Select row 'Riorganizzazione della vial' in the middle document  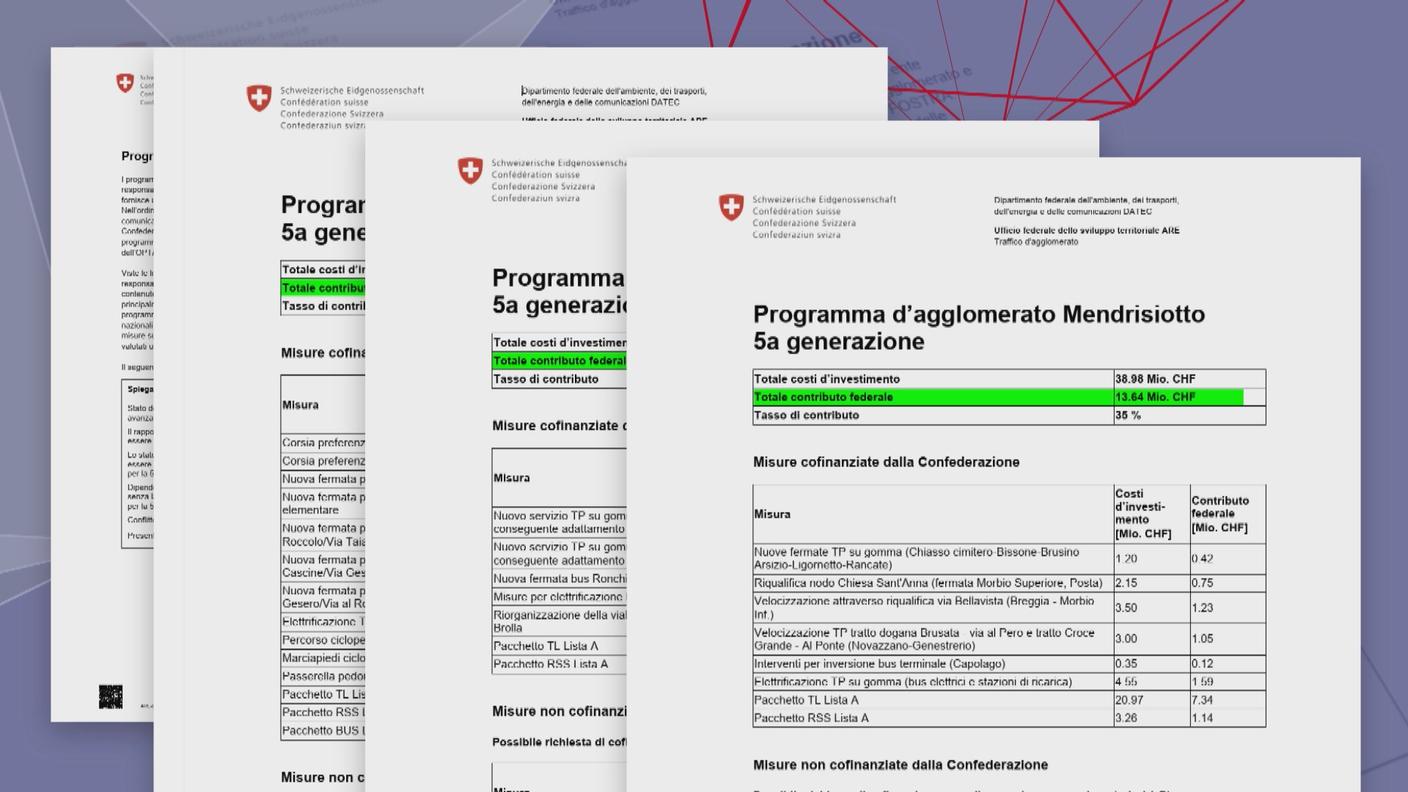tap(559, 621)
